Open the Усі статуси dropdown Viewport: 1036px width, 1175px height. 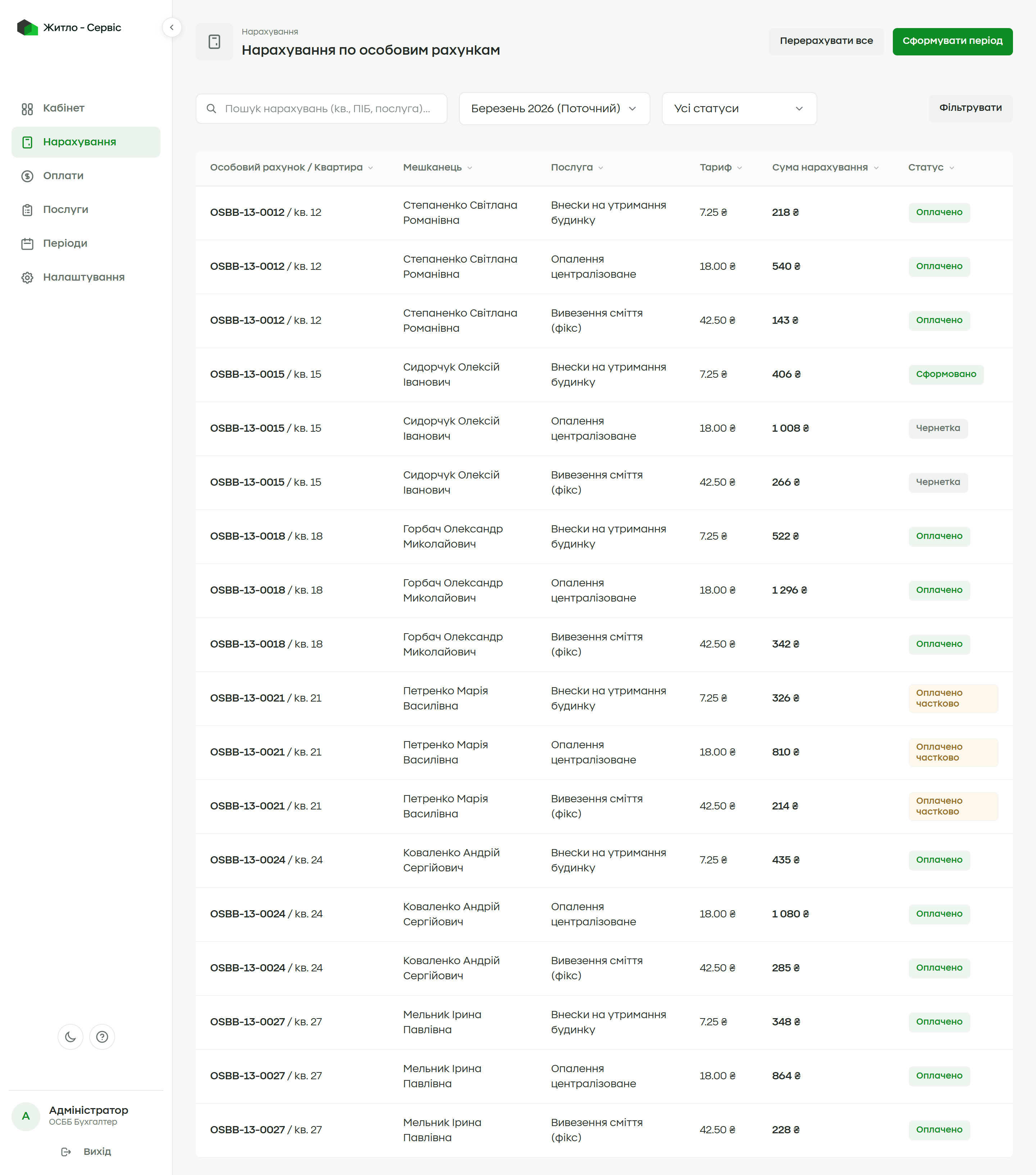(x=739, y=109)
